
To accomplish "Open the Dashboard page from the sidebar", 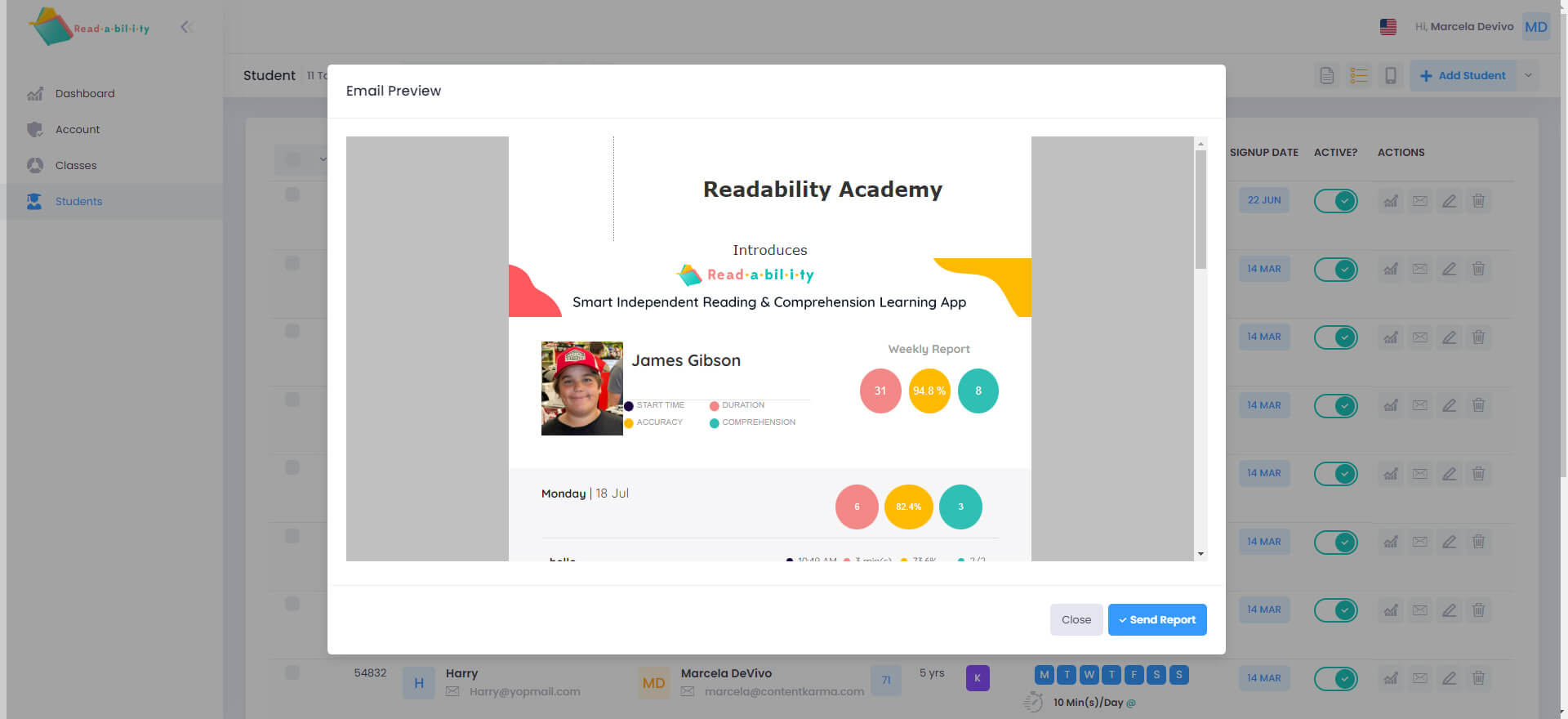I will [x=85, y=93].
